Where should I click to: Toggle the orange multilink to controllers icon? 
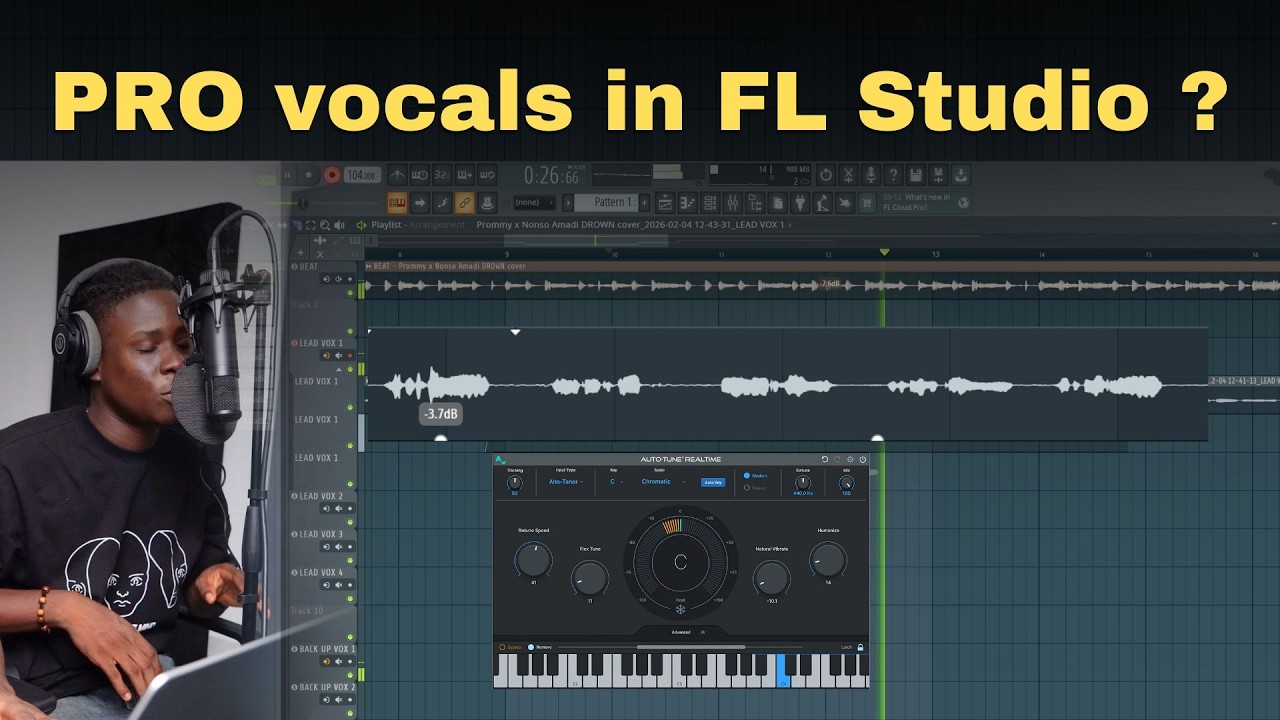click(x=464, y=202)
